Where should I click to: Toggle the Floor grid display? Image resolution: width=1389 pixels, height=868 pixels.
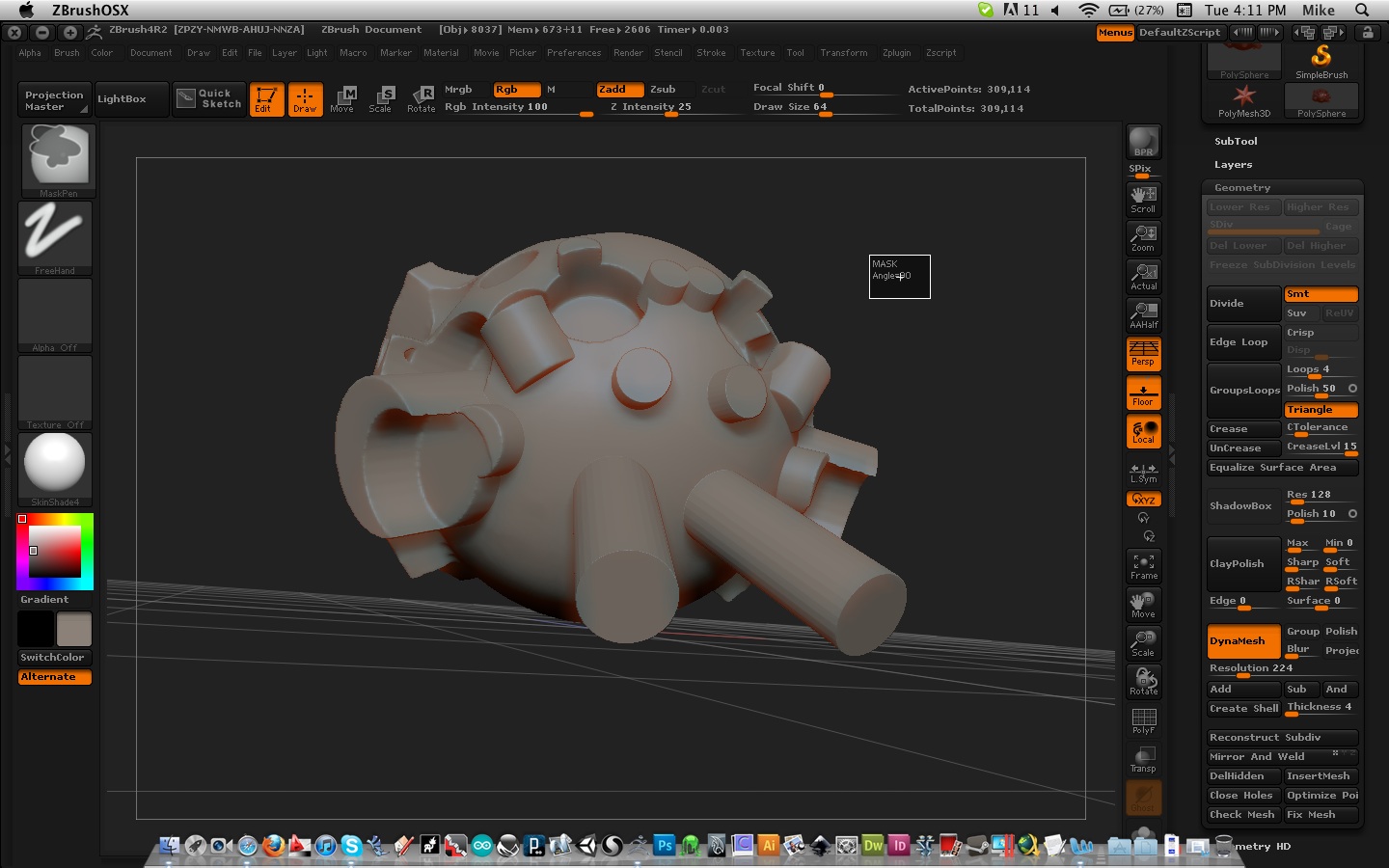point(1143,393)
